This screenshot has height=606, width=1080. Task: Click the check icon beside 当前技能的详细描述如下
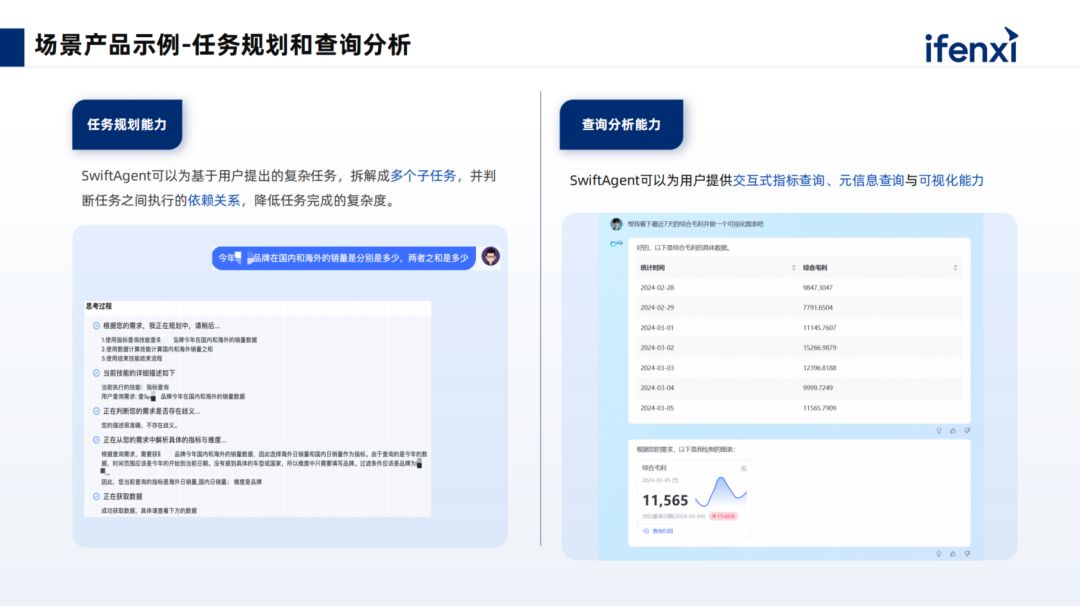coord(96,373)
